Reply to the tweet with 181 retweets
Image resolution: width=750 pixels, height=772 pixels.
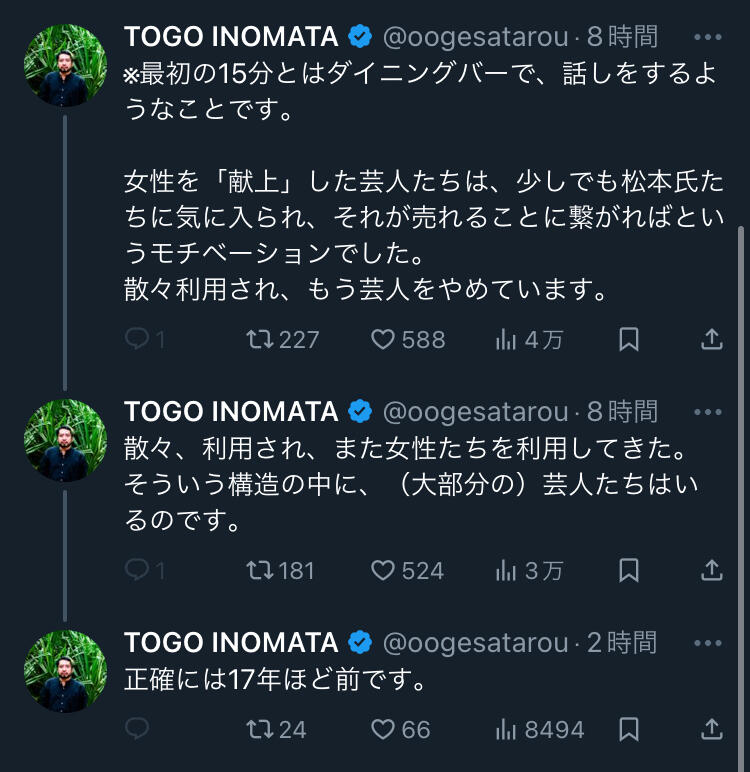click(x=137, y=570)
